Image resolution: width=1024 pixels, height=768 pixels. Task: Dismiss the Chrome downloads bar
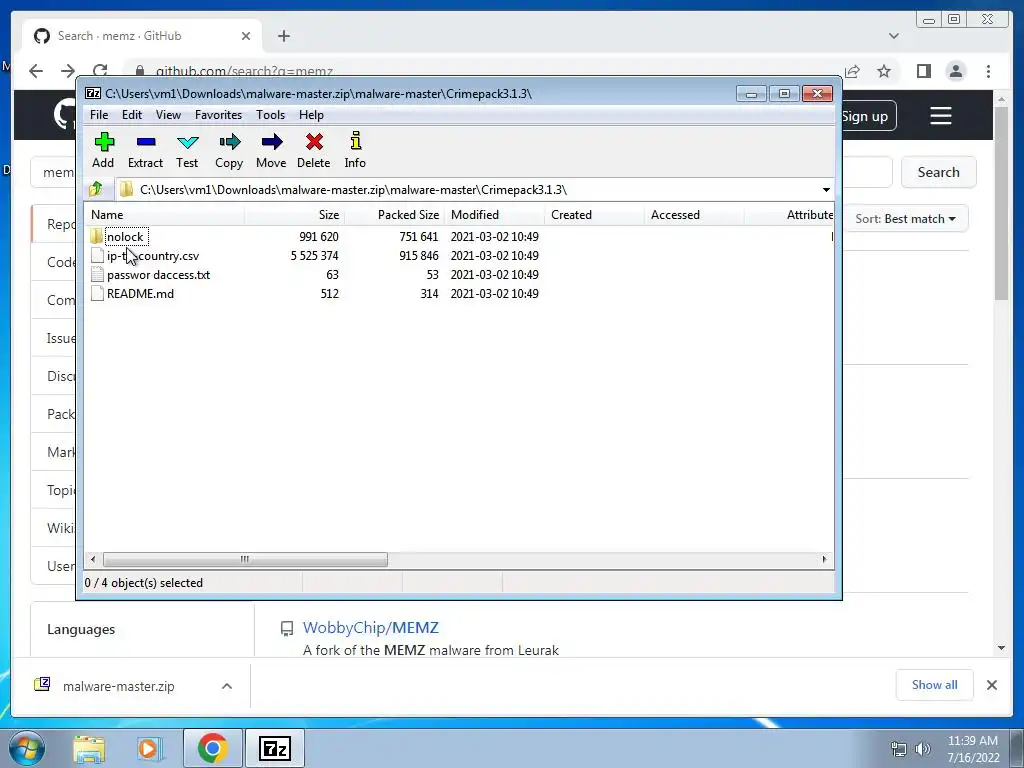pos(991,685)
